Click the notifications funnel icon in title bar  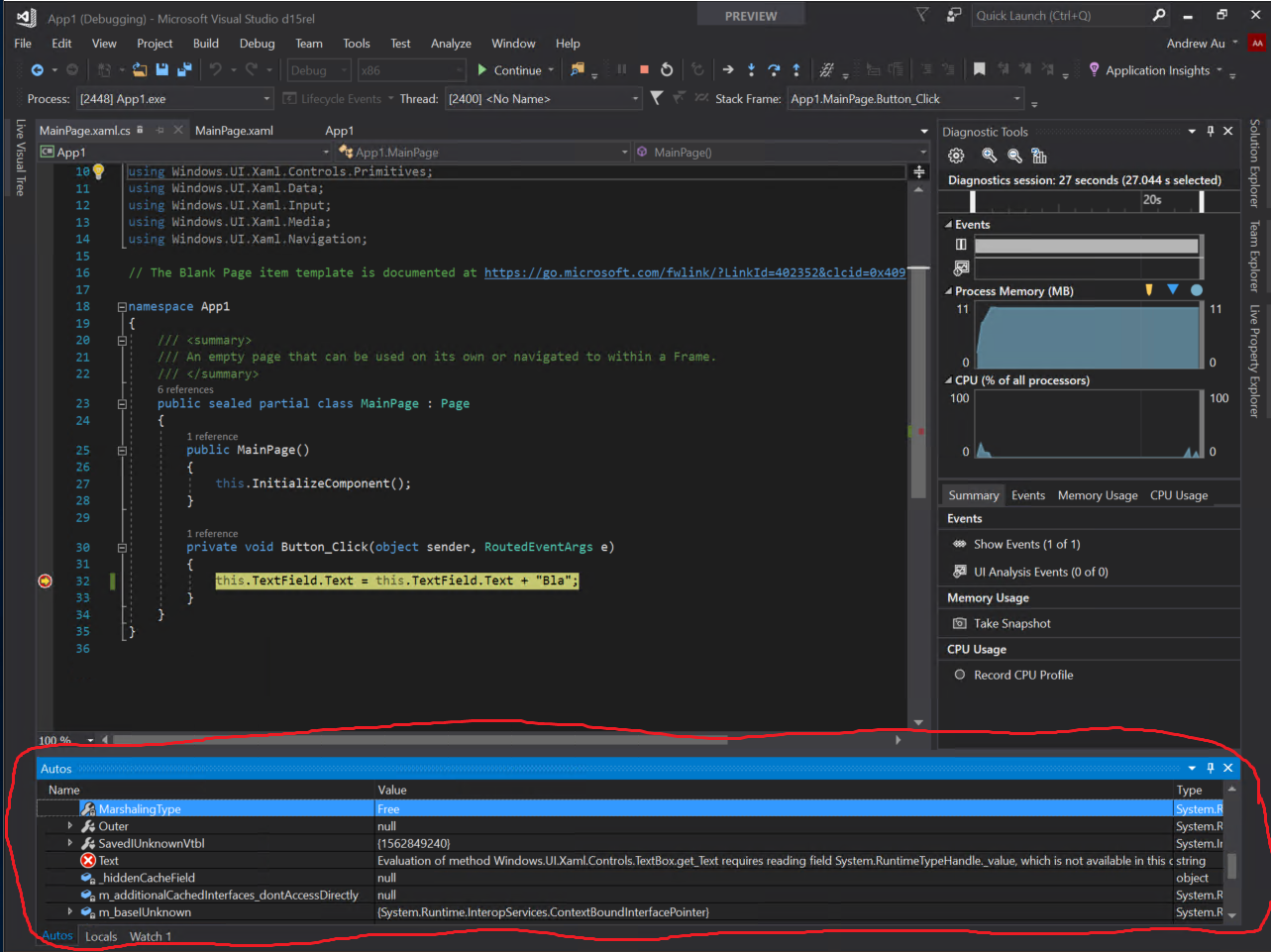922,15
